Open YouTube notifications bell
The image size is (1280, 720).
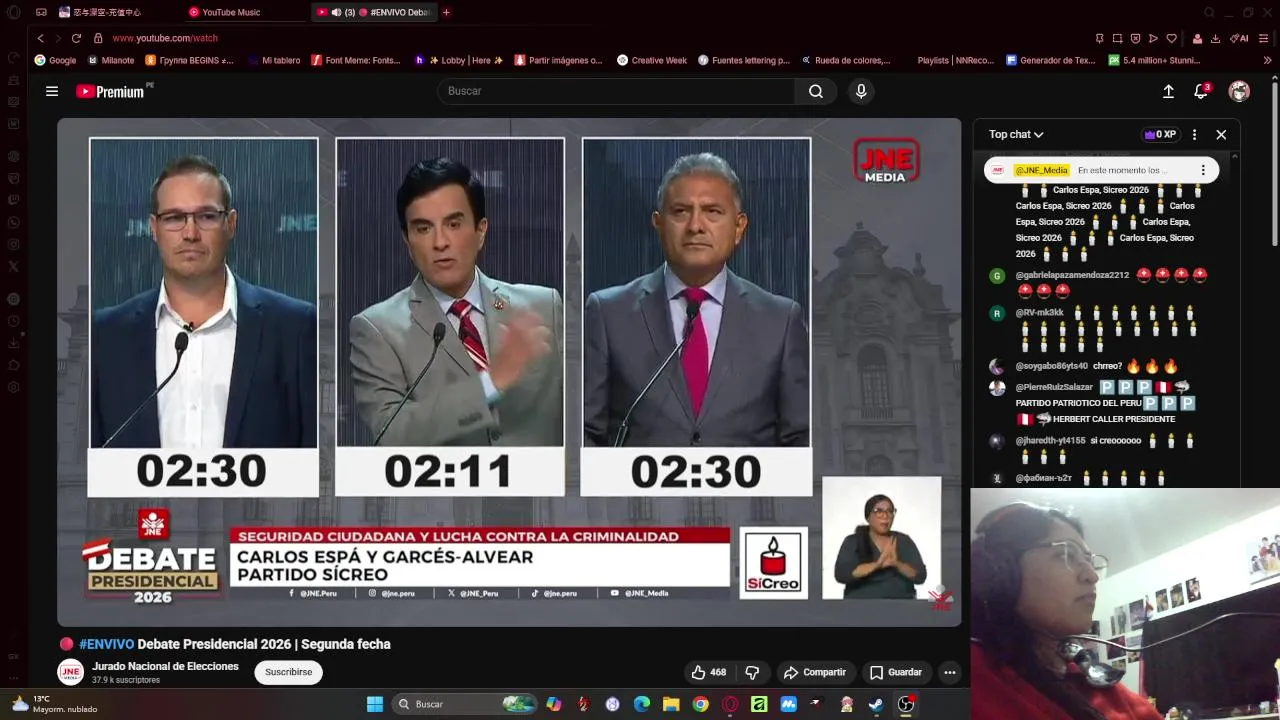(x=1201, y=91)
